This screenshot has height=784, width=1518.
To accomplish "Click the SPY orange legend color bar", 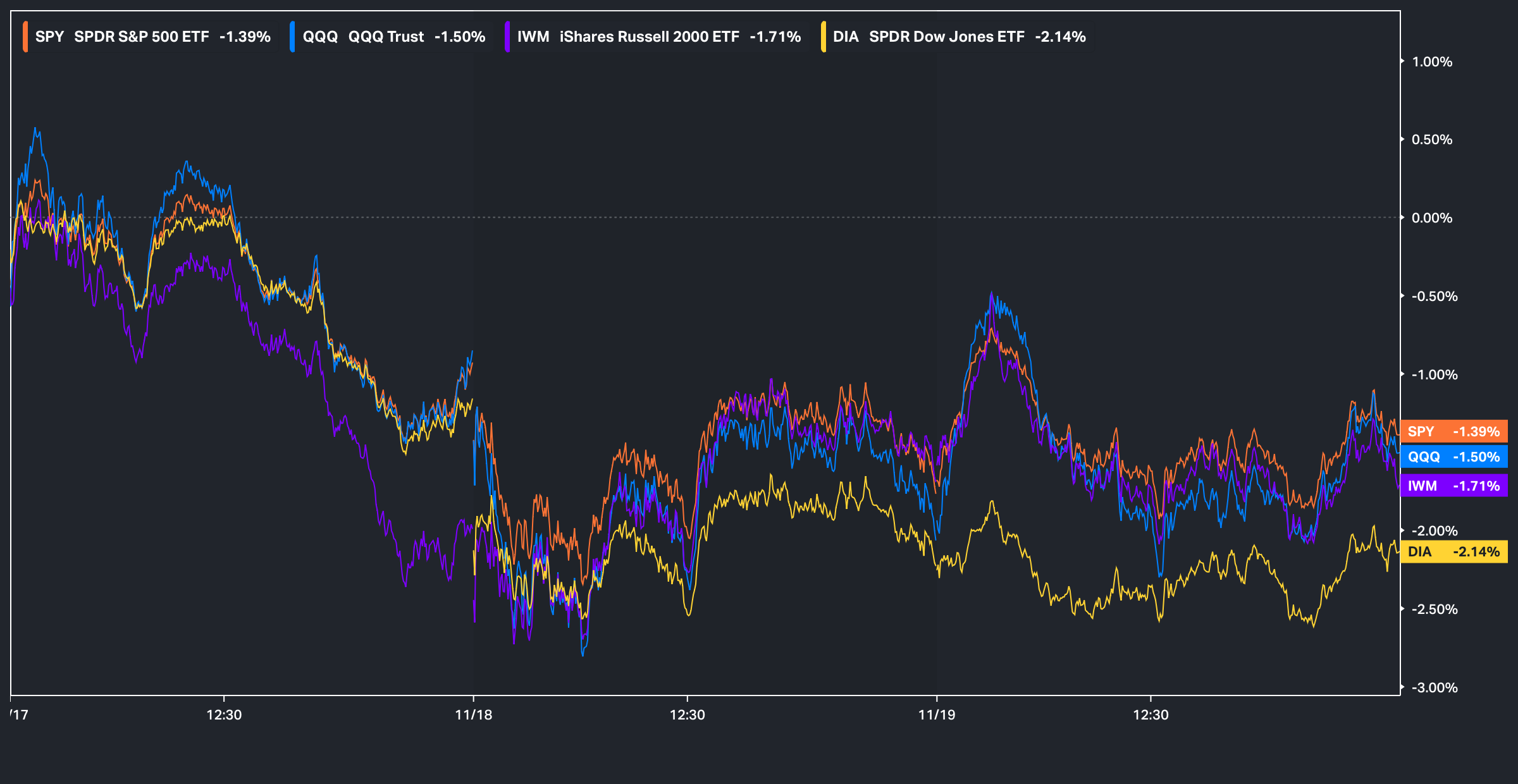I will point(25,37).
